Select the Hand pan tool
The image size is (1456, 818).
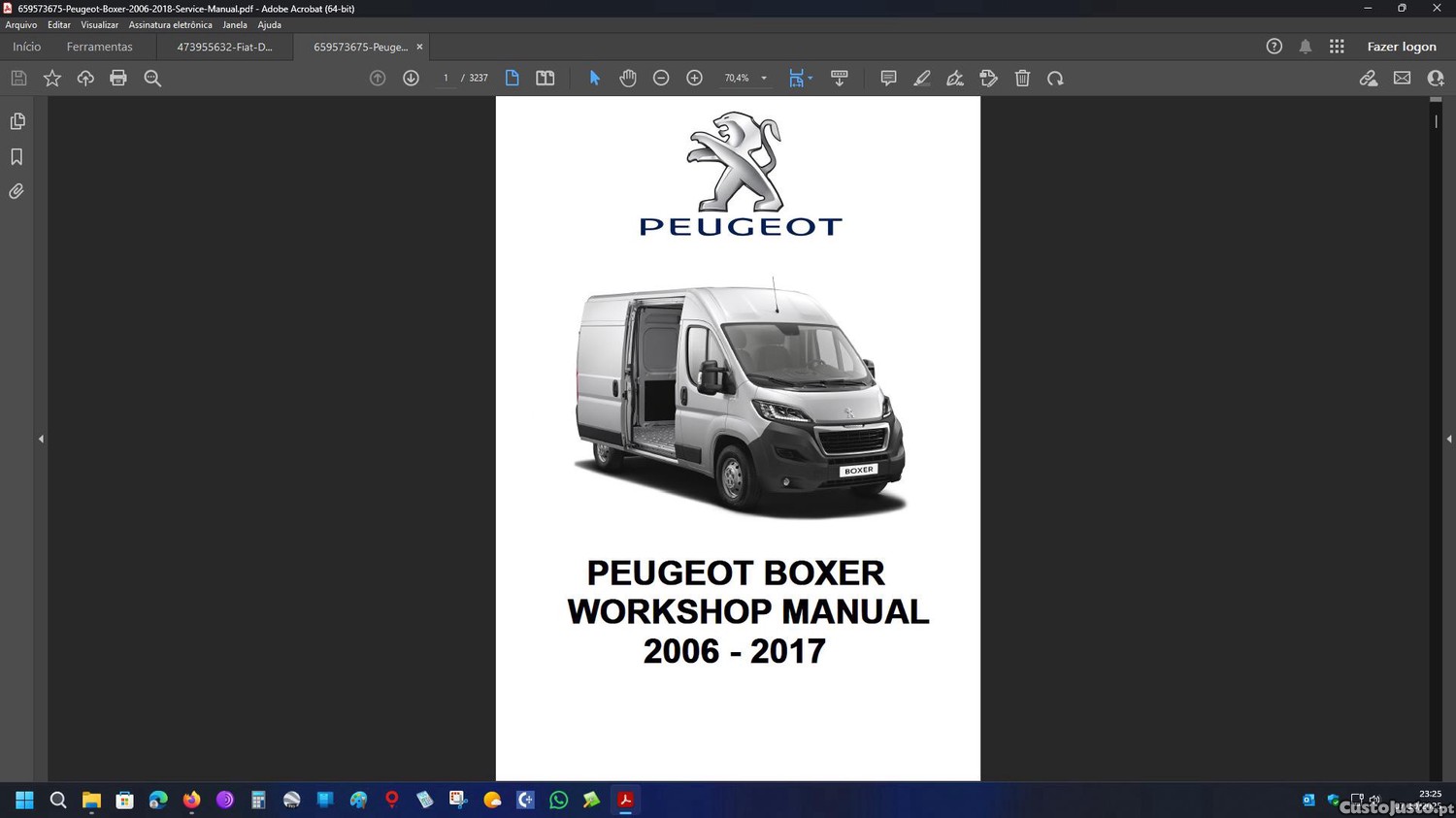(628, 79)
